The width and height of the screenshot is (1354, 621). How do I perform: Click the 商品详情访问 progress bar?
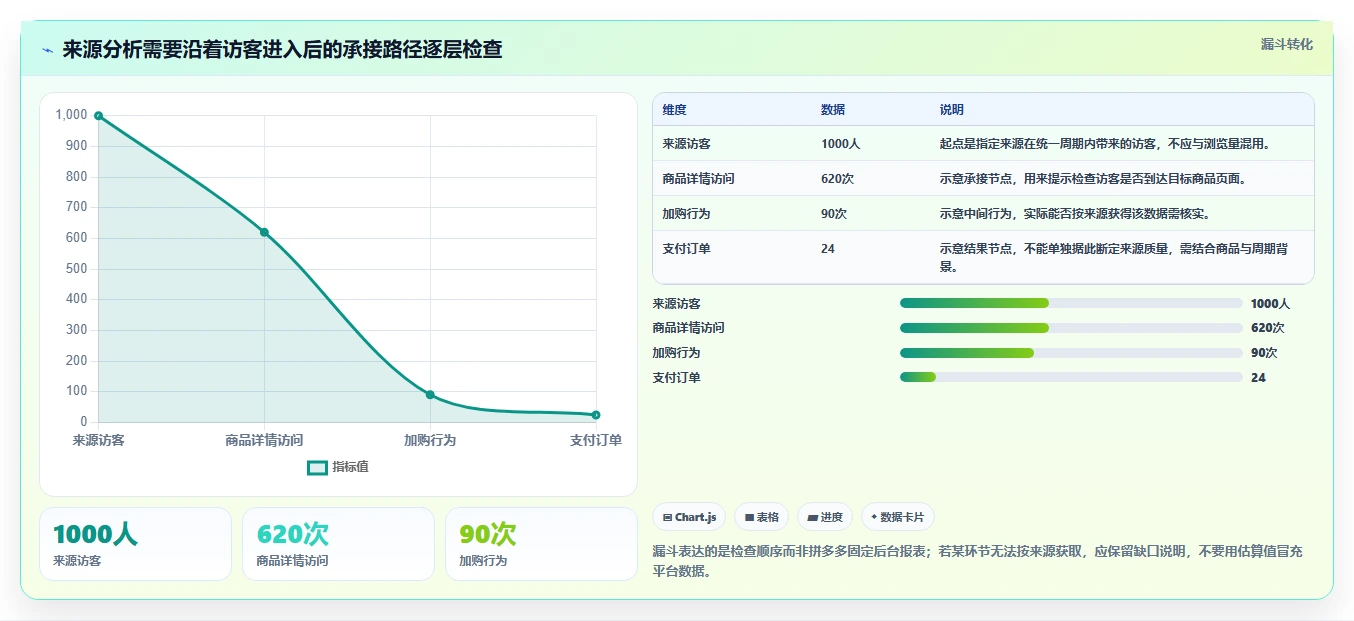pos(1071,328)
